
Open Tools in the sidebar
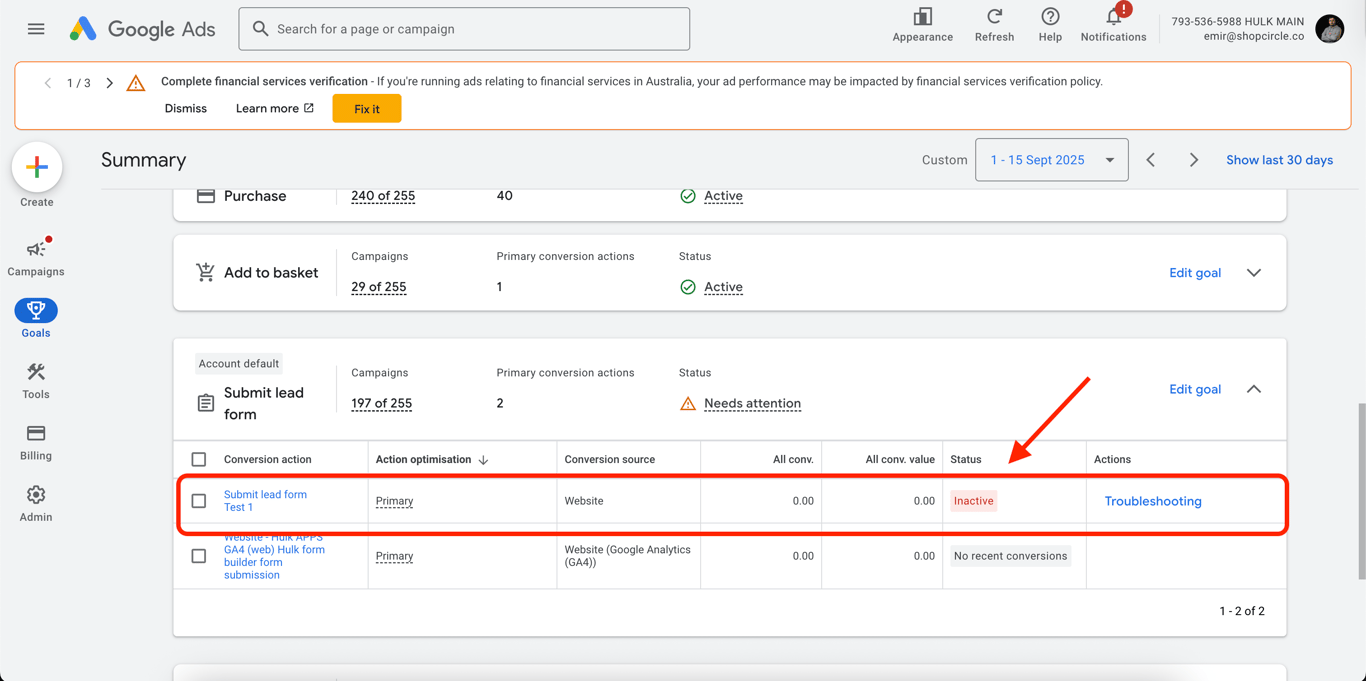point(36,381)
